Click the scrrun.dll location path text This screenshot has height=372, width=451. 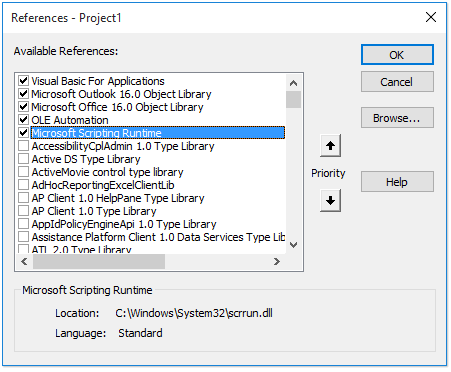pyautogui.click(x=194, y=313)
